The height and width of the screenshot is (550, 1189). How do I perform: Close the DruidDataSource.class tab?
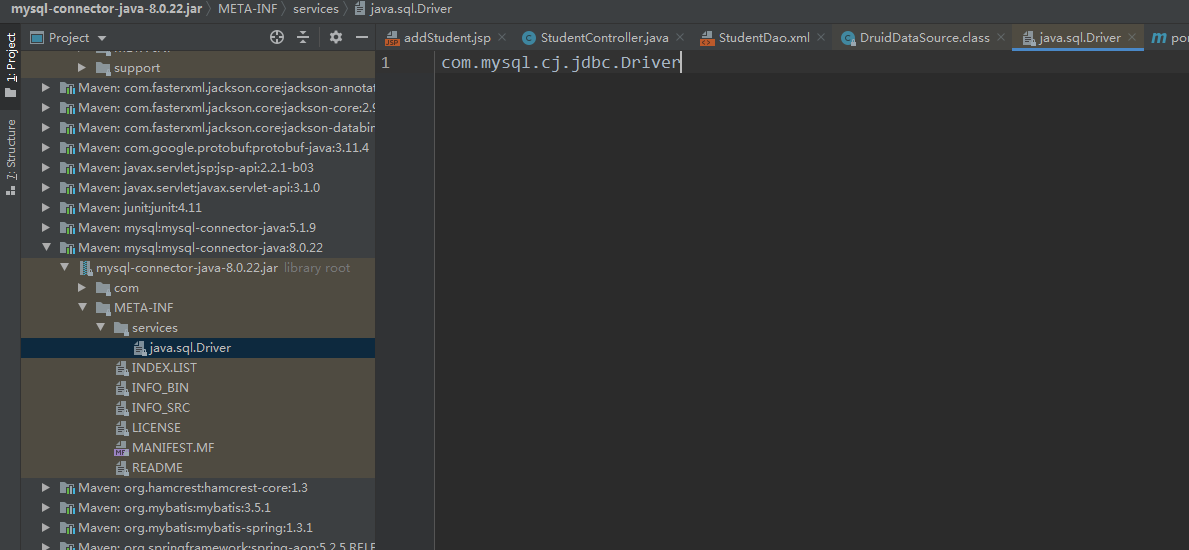pos(1001,37)
